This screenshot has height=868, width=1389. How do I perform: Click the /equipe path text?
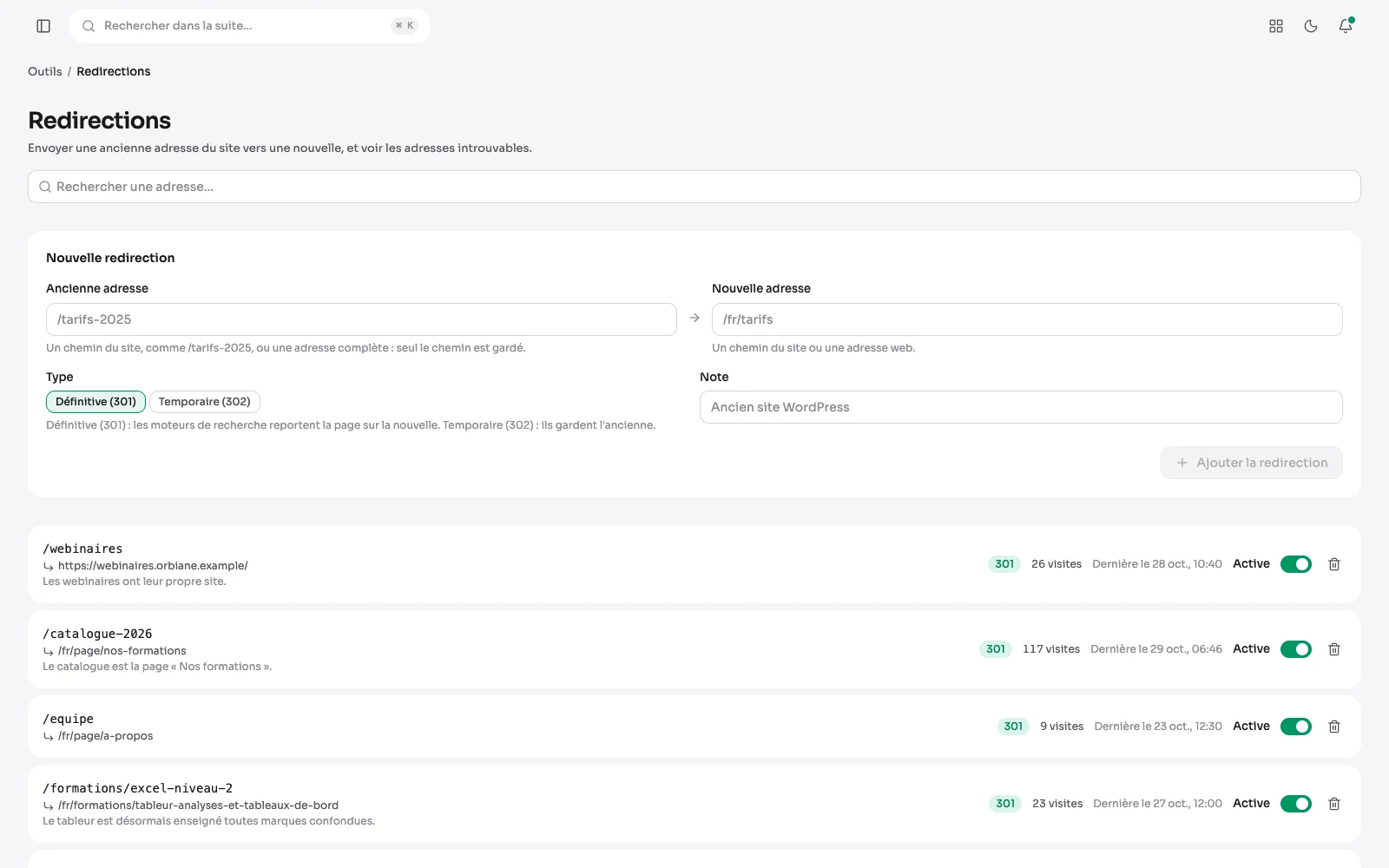68,719
